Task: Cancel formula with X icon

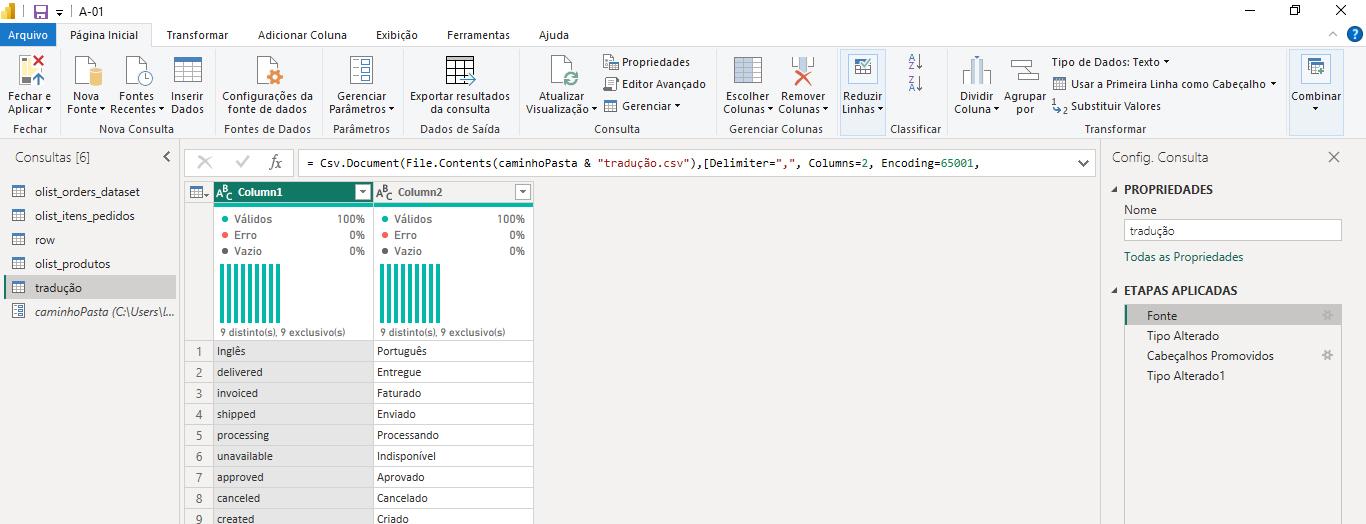Action: coord(205,162)
